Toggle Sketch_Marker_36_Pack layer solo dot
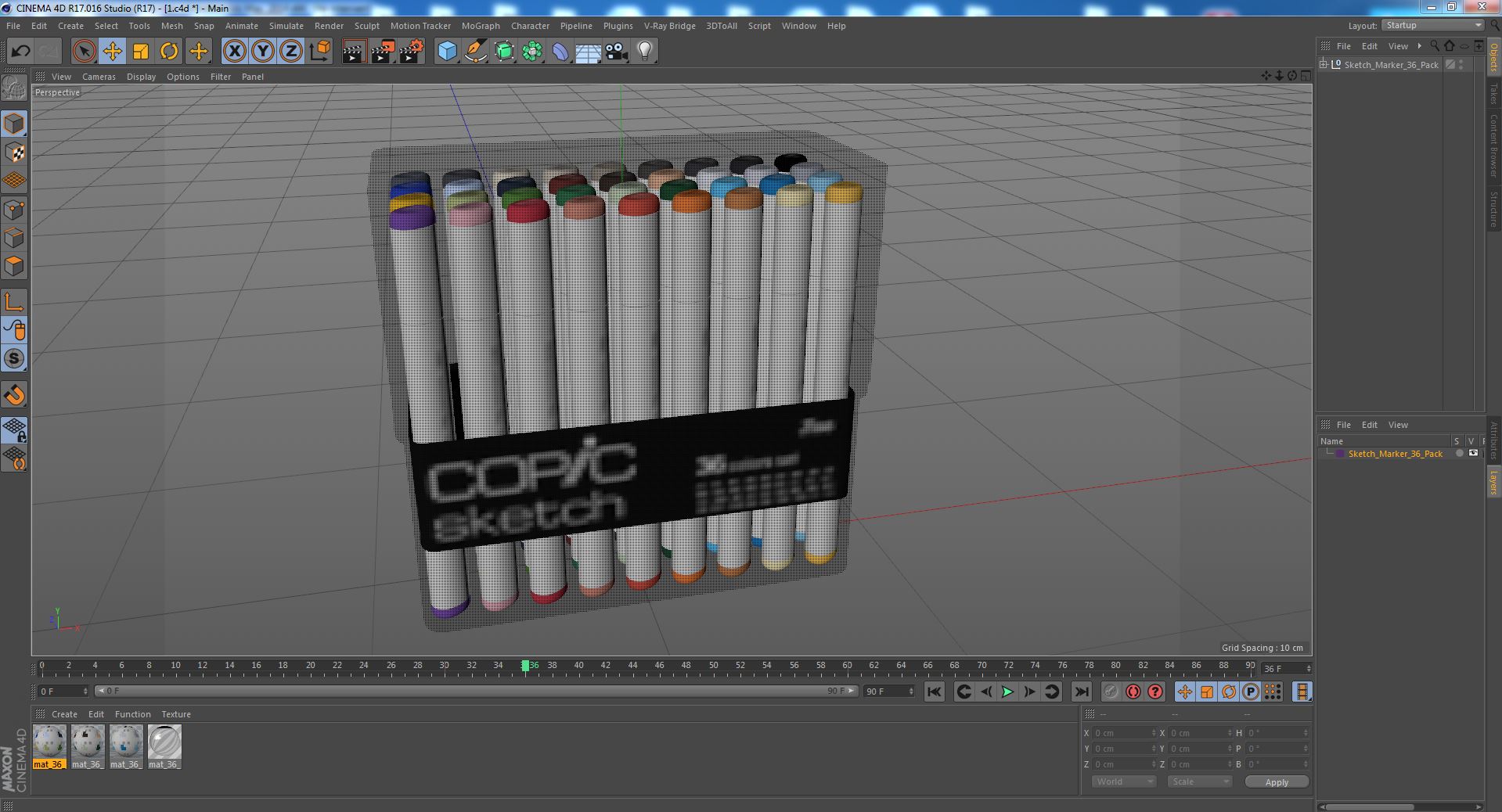This screenshot has height=812, width=1502. pos(1459,454)
